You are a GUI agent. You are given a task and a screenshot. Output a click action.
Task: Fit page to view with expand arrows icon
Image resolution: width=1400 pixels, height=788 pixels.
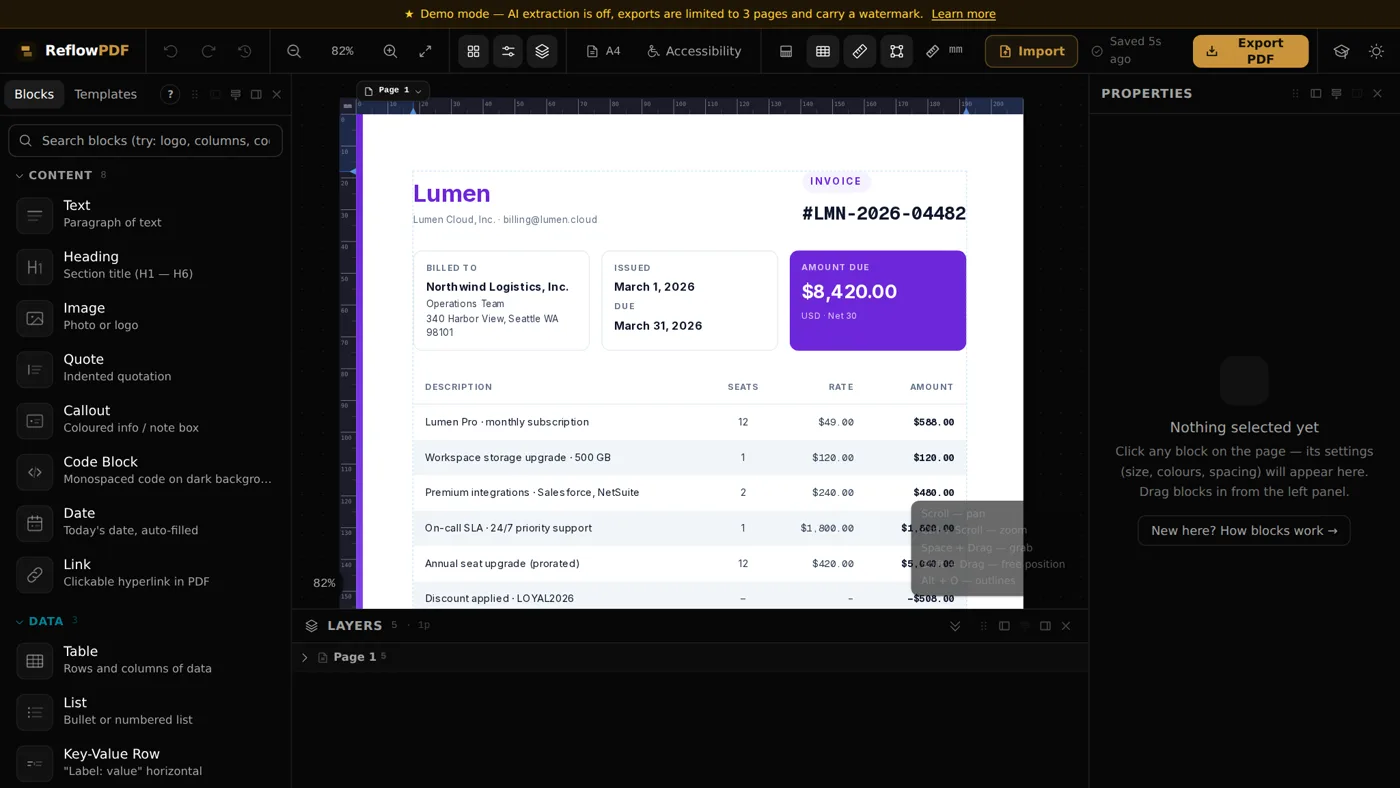coord(425,51)
